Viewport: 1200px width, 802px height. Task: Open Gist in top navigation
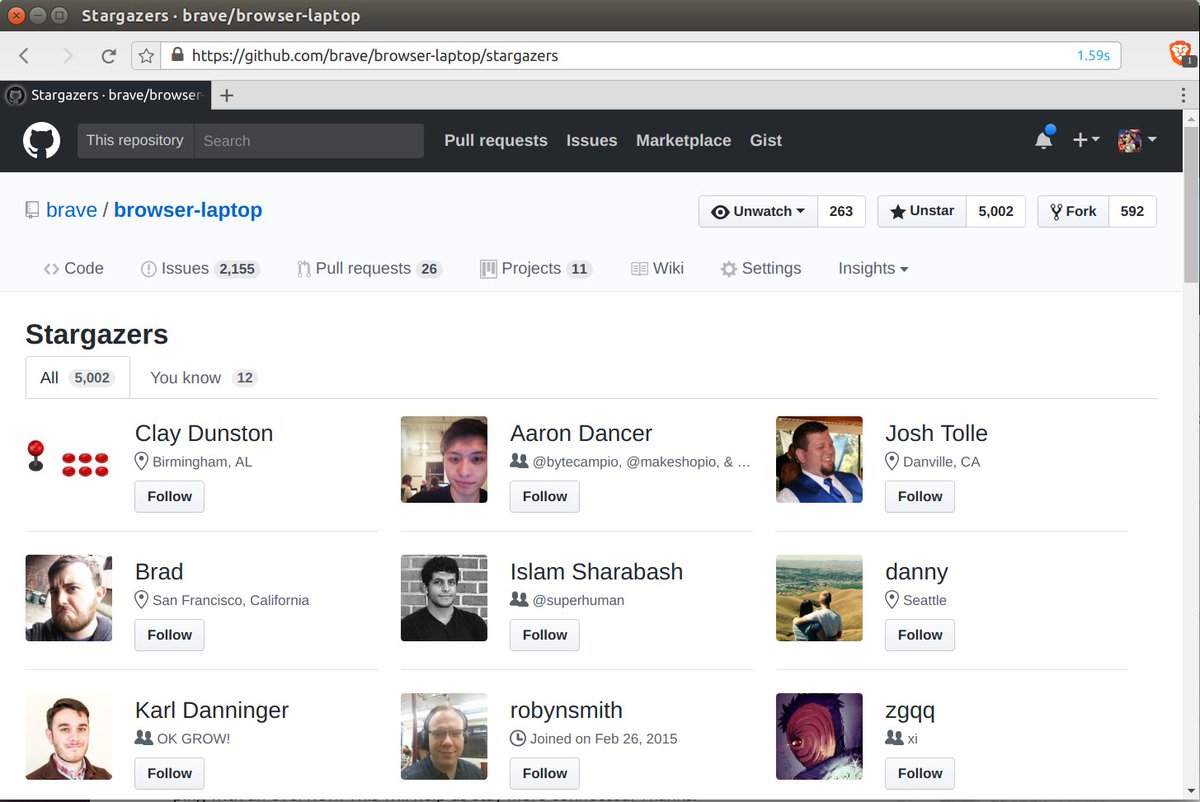point(766,141)
